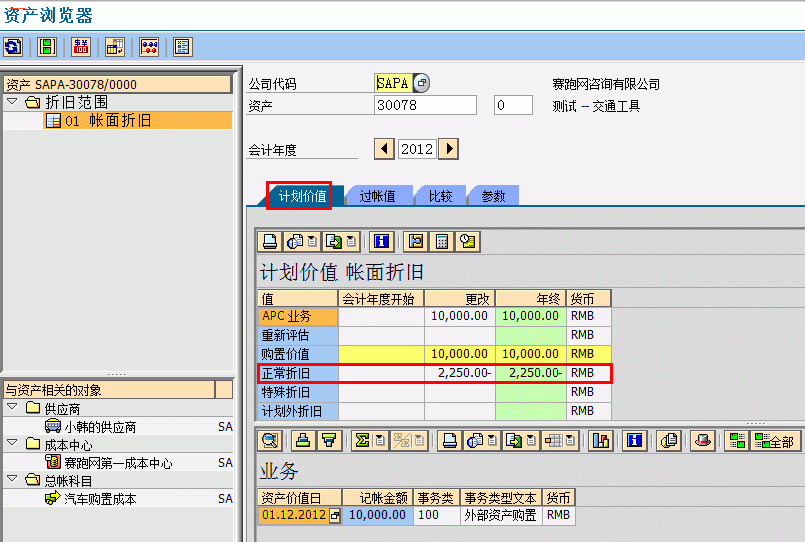805x542 pixels.
Task: Click the details magnifier icon in transactions toolbar
Action: click(270, 440)
